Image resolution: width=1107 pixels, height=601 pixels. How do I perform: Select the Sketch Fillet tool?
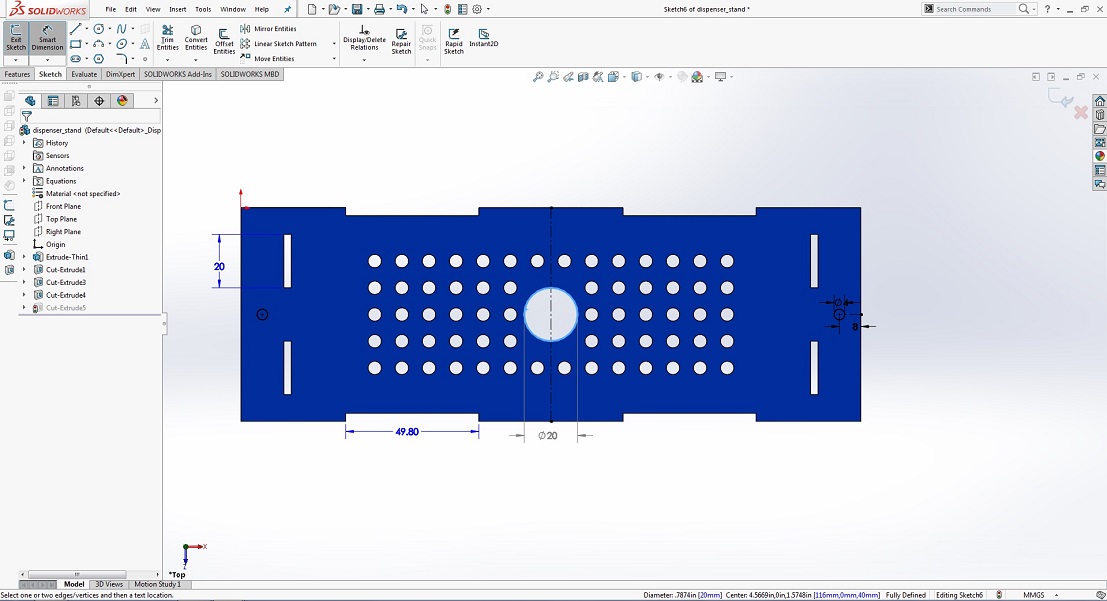tap(121, 59)
